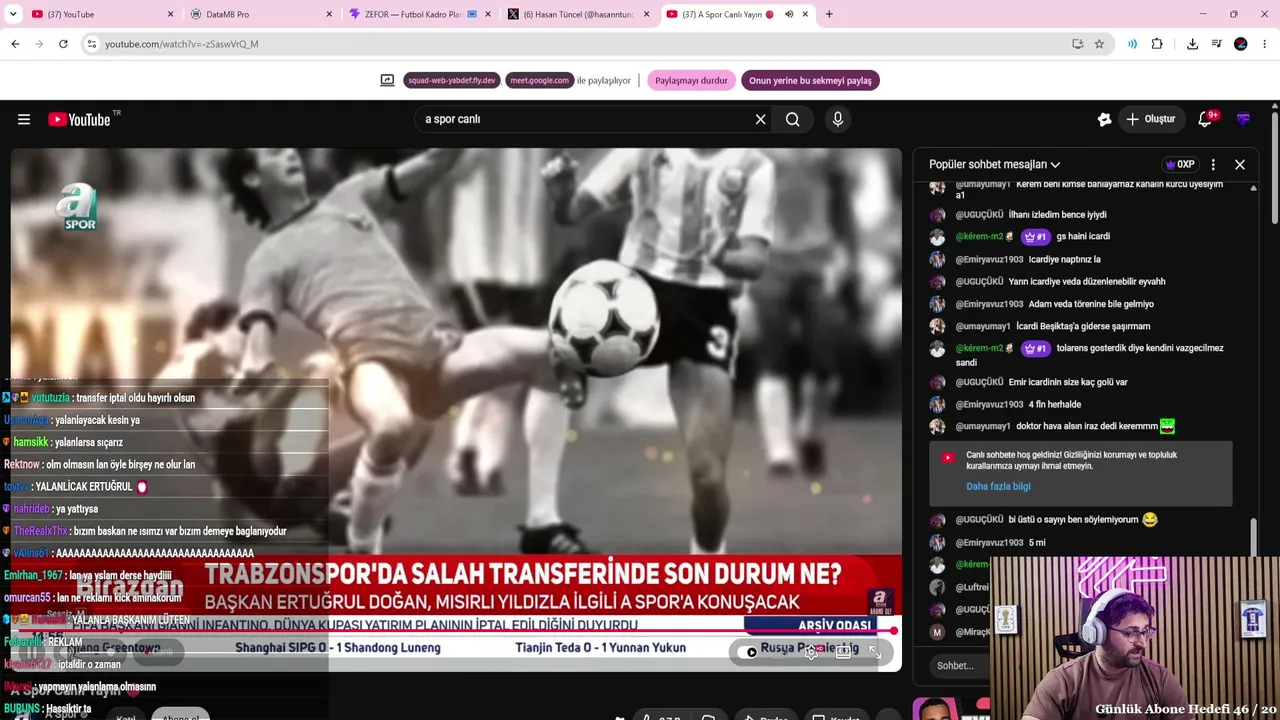The width and height of the screenshot is (1280, 720).
Task: Open a new browser tab
Action: pos(829,14)
